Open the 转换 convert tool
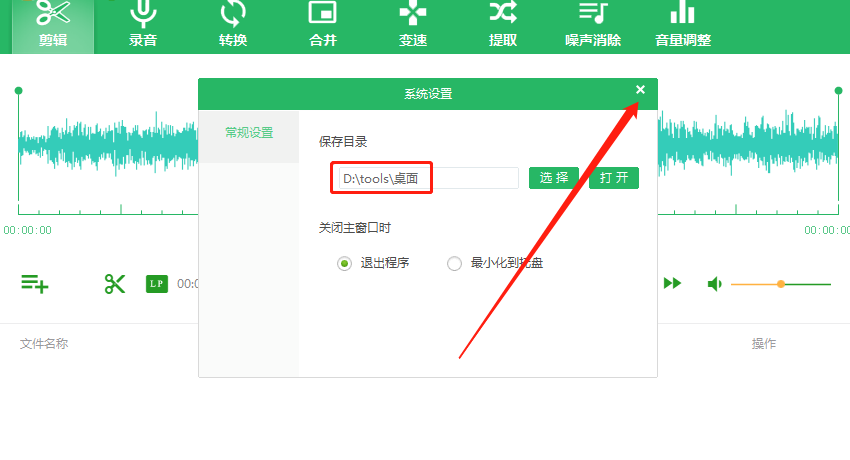Image resolution: width=850 pixels, height=460 pixels. click(233, 25)
